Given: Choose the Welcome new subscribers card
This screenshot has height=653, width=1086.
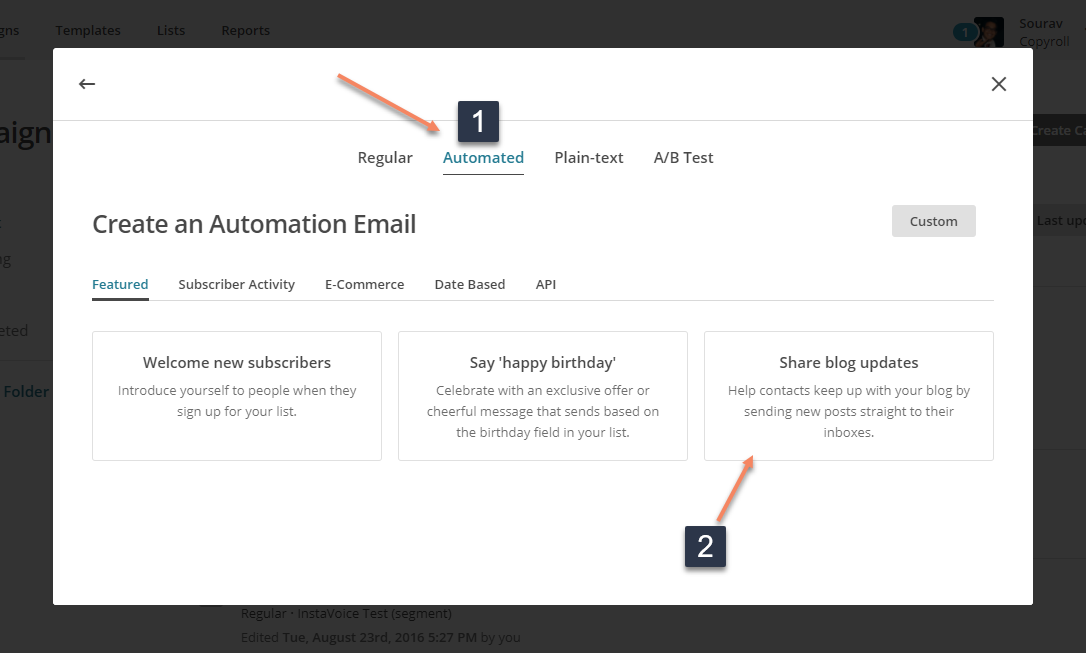Looking at the screenshot, I should [x=237, y=395].
